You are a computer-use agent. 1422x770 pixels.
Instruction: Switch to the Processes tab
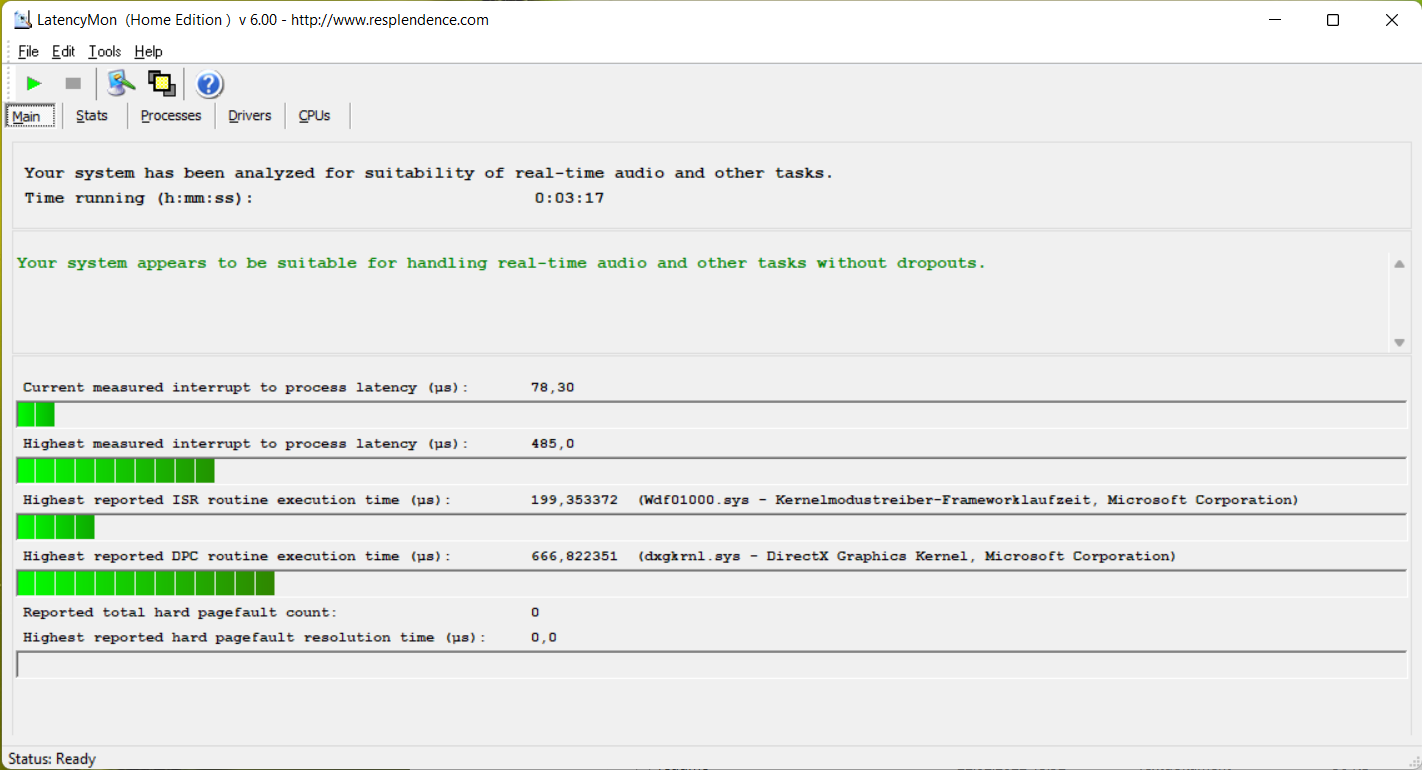point(171,116)
